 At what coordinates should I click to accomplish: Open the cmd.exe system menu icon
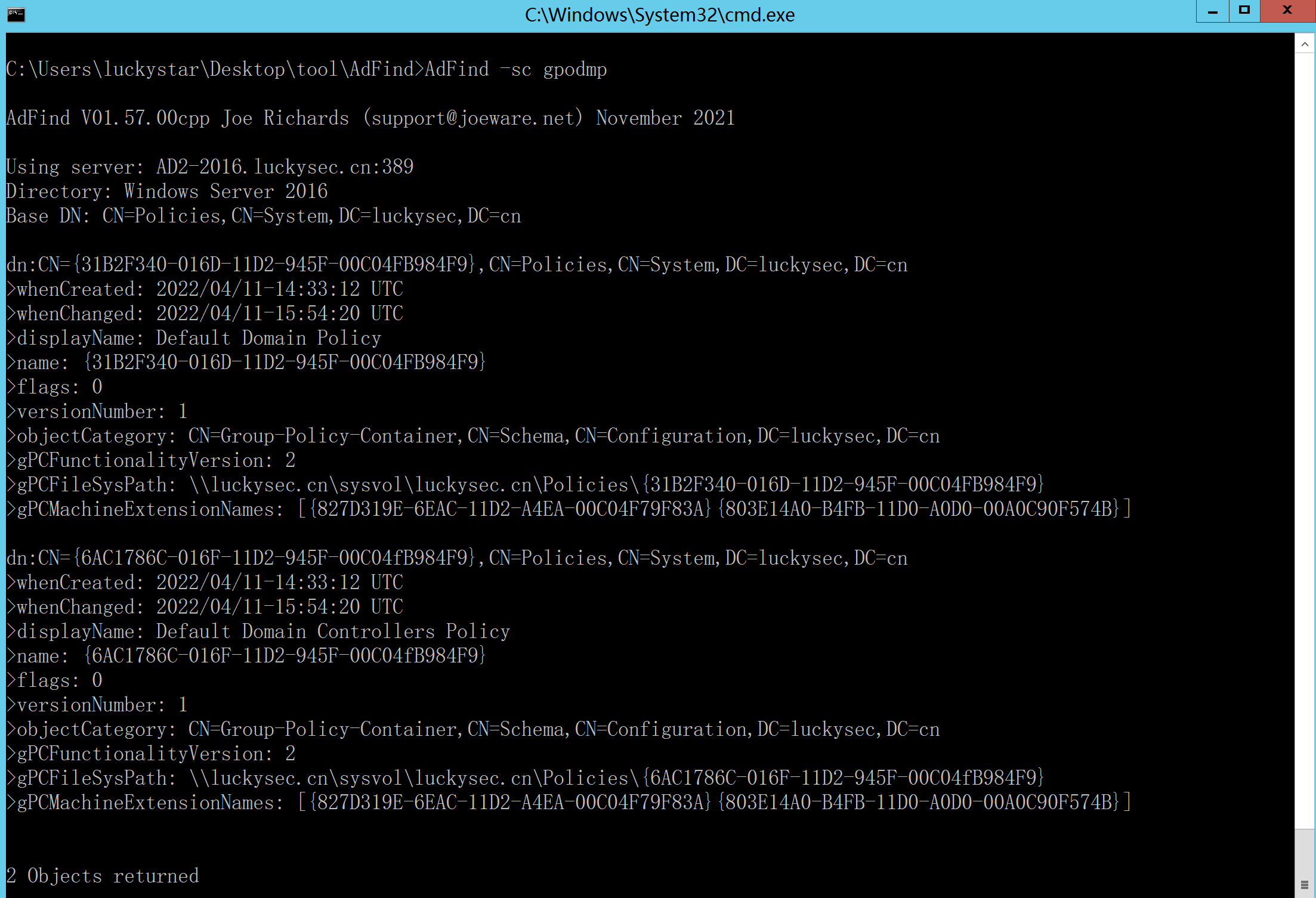click(16, 14)
